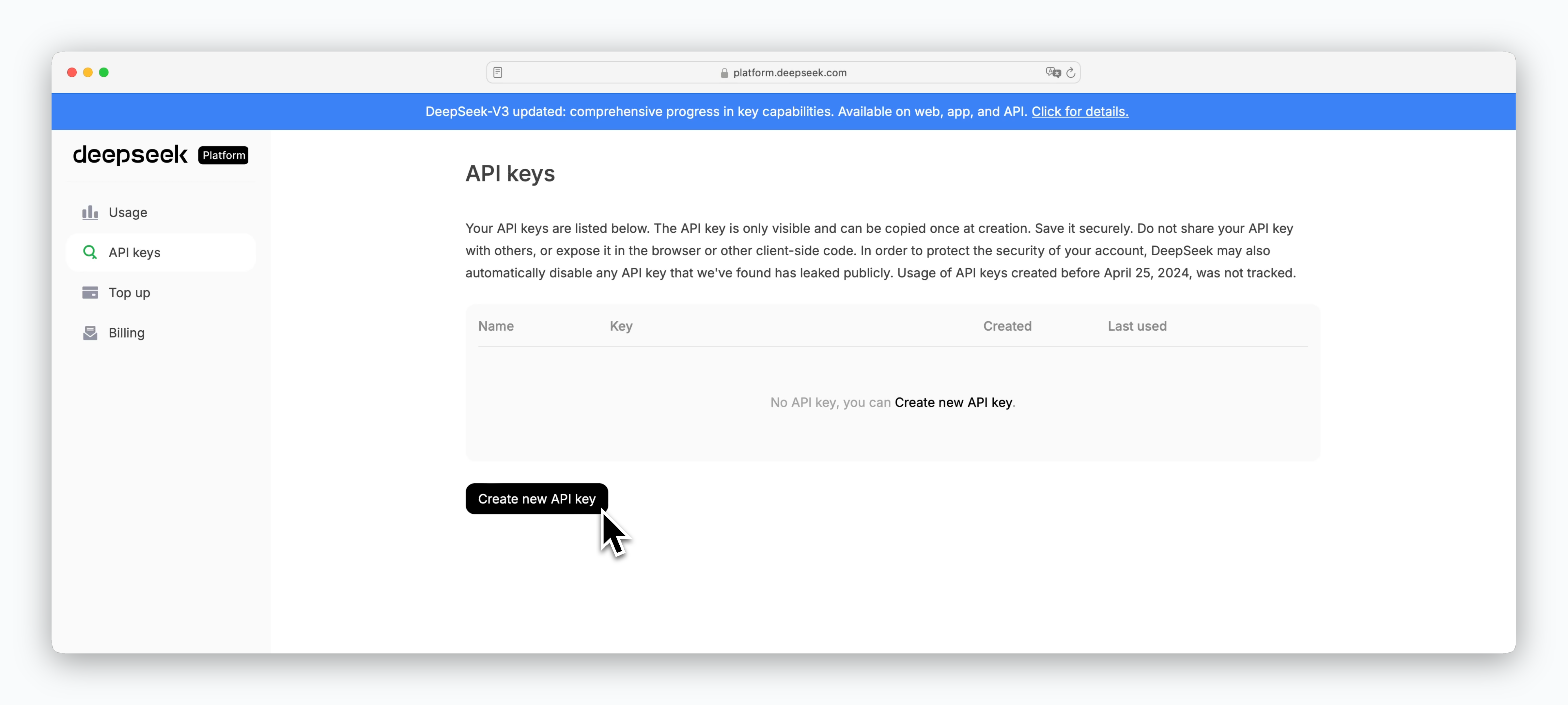Maximize the window with the green button

tap(104, 72)
